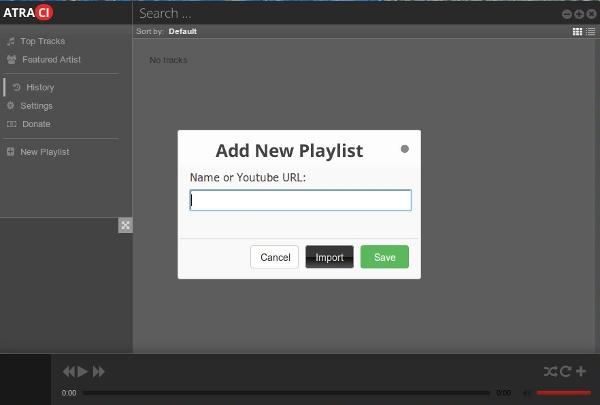Image resolution: width=600 pixels, height=405 pixels.
Task: Click the Settings gear icon
Action: pos(10,105)
